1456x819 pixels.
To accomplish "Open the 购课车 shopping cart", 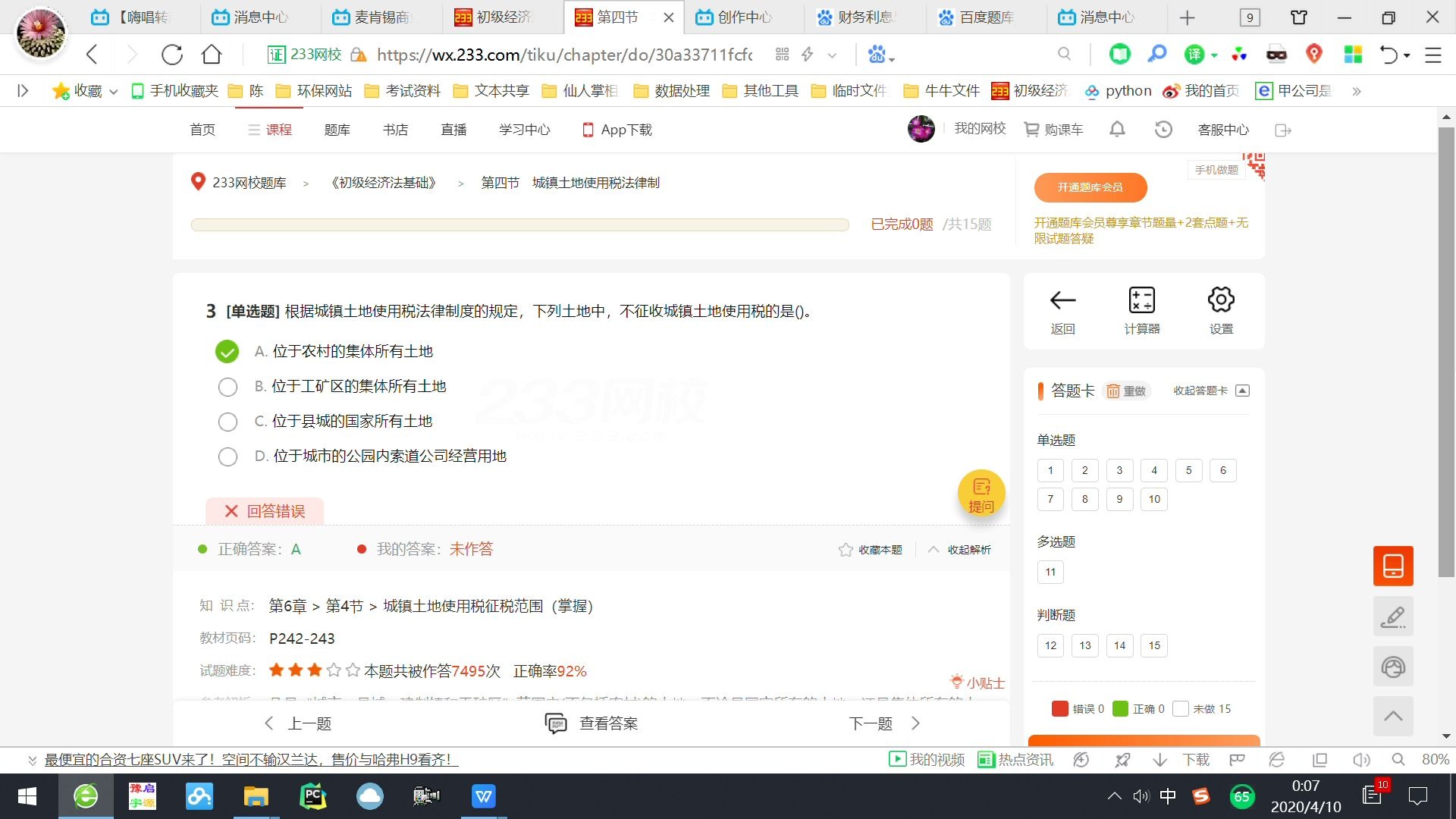I will 1053,129.
